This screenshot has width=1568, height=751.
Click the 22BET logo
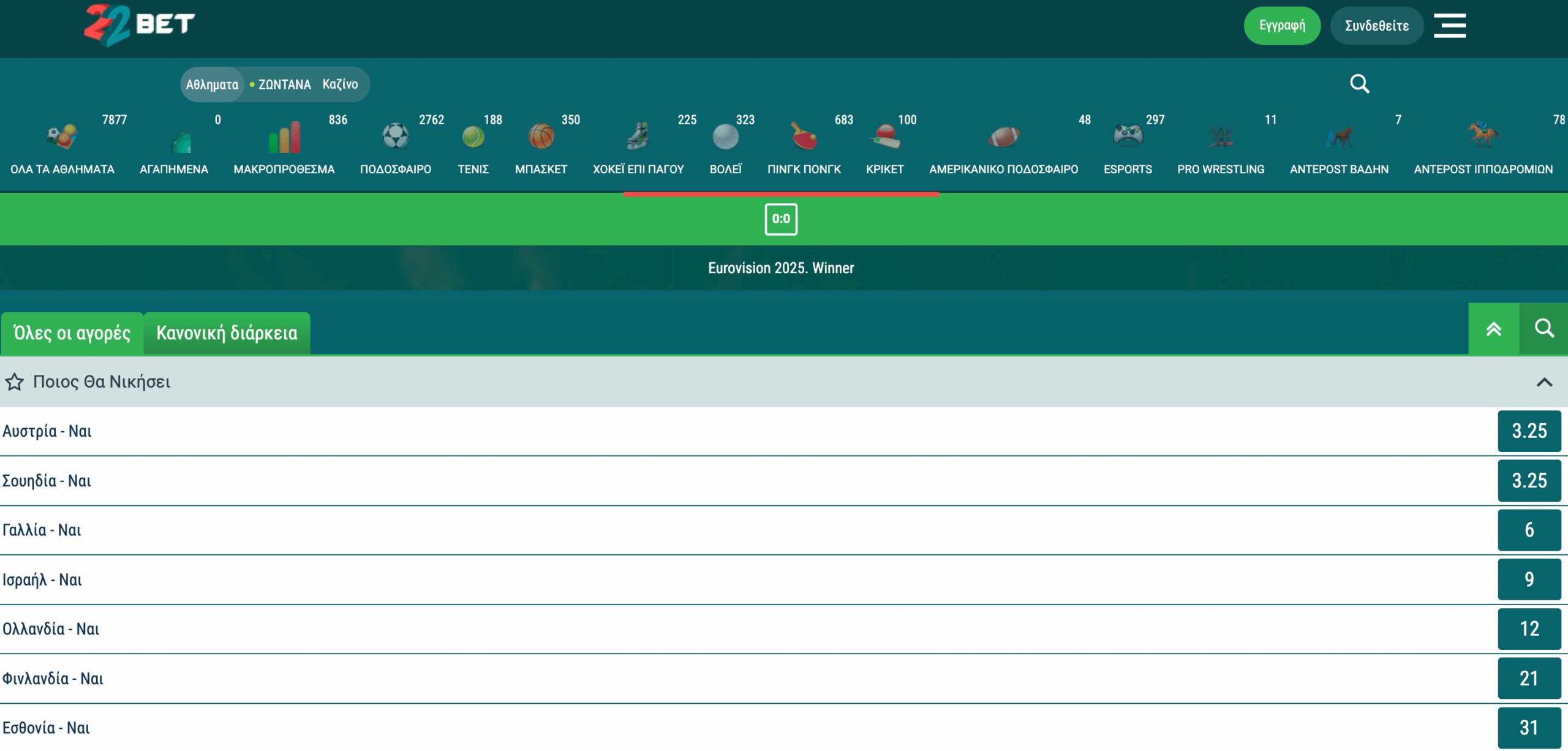click(140, 25)
